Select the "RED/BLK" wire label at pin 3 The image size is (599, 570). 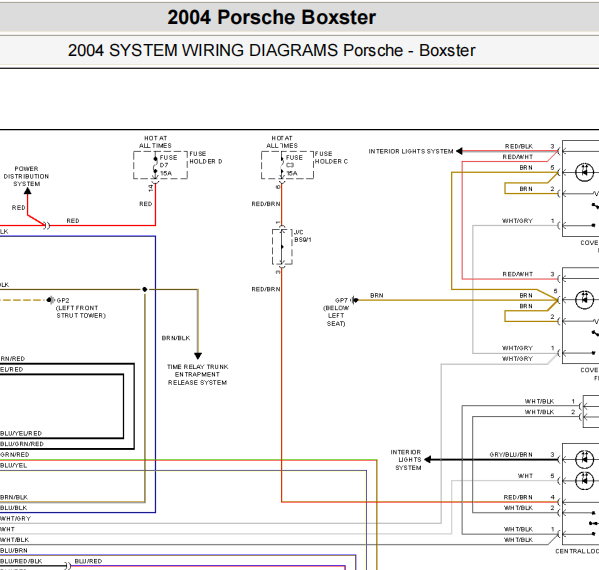pyautogui.click(x=518, y=146)
